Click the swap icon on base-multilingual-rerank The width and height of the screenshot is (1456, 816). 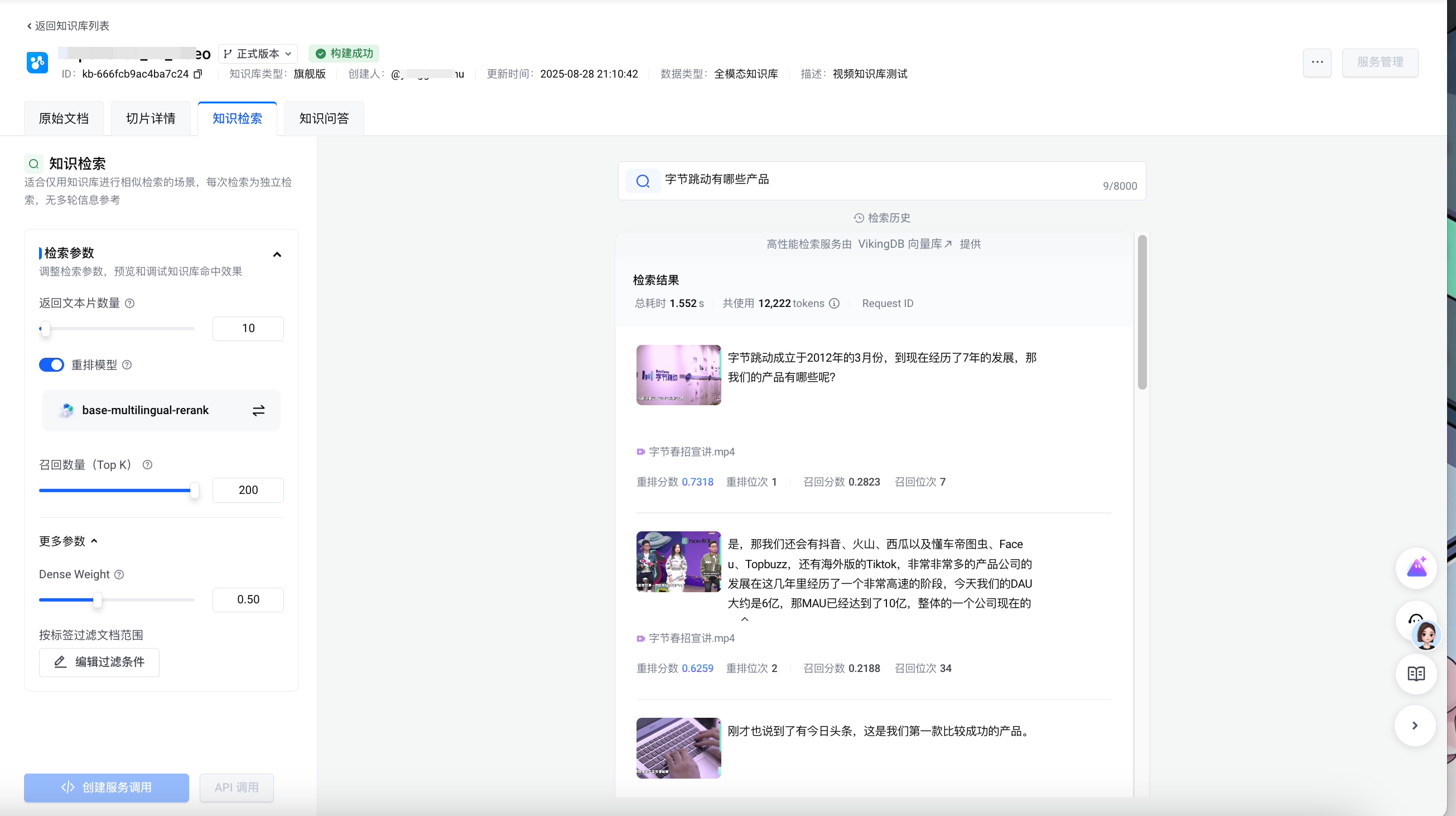[258, 411]
